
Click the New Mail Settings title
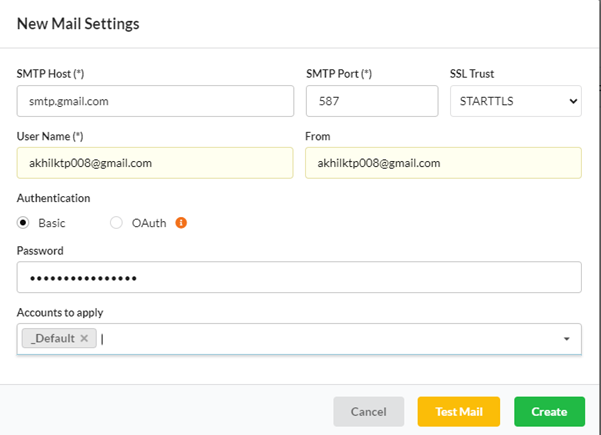click(78, 22)
